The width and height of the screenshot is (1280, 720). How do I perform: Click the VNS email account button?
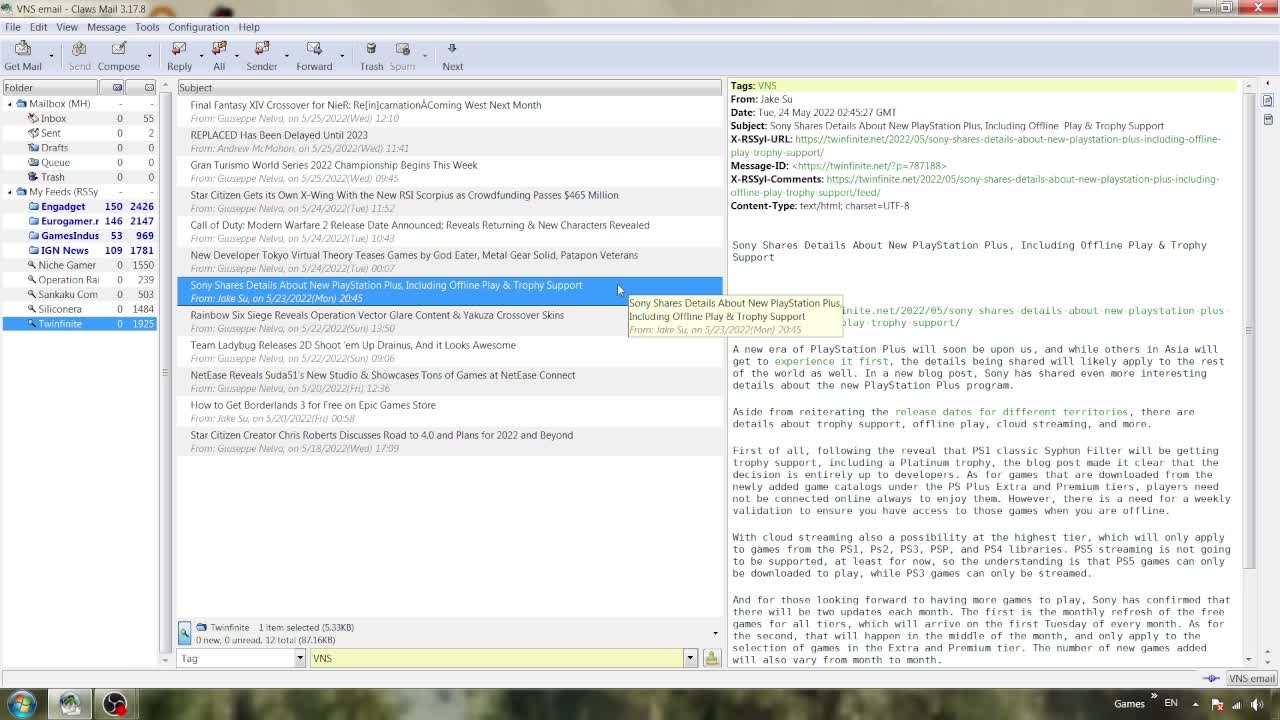click(x=1251, y=678)
